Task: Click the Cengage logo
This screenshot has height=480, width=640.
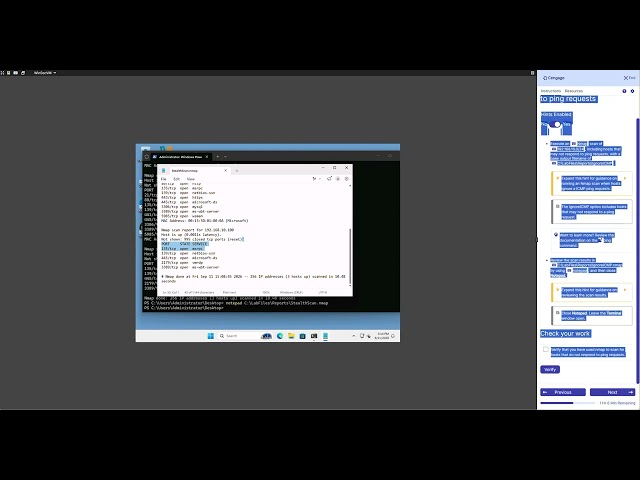Action: 553,78
